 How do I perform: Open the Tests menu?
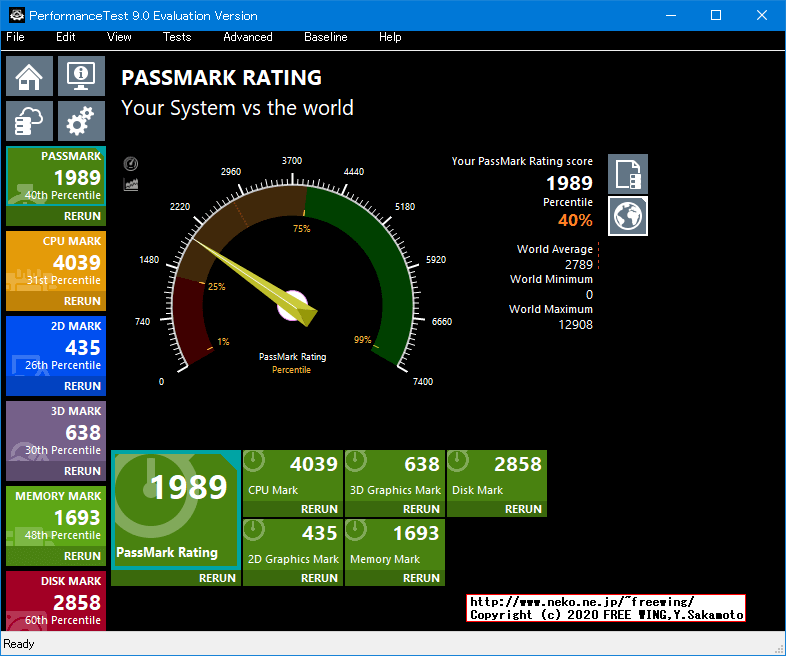pos(177,37)
